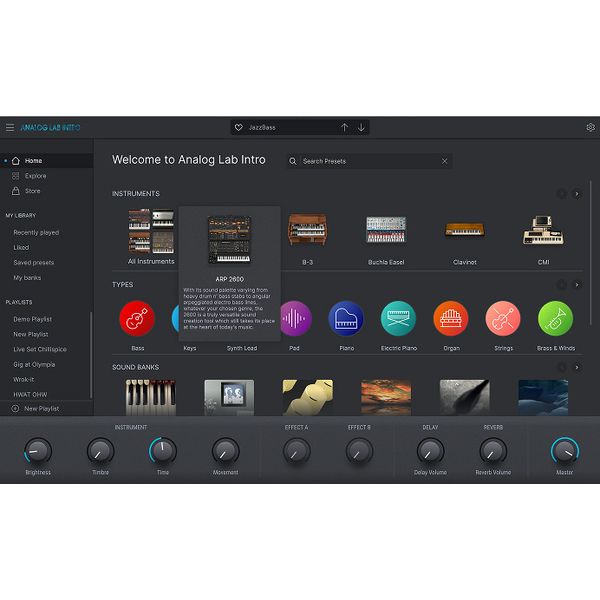Viewport: 600px width, 600px height.
Task: Select the Buchla Easel instrument
Action: click(386, 230)
